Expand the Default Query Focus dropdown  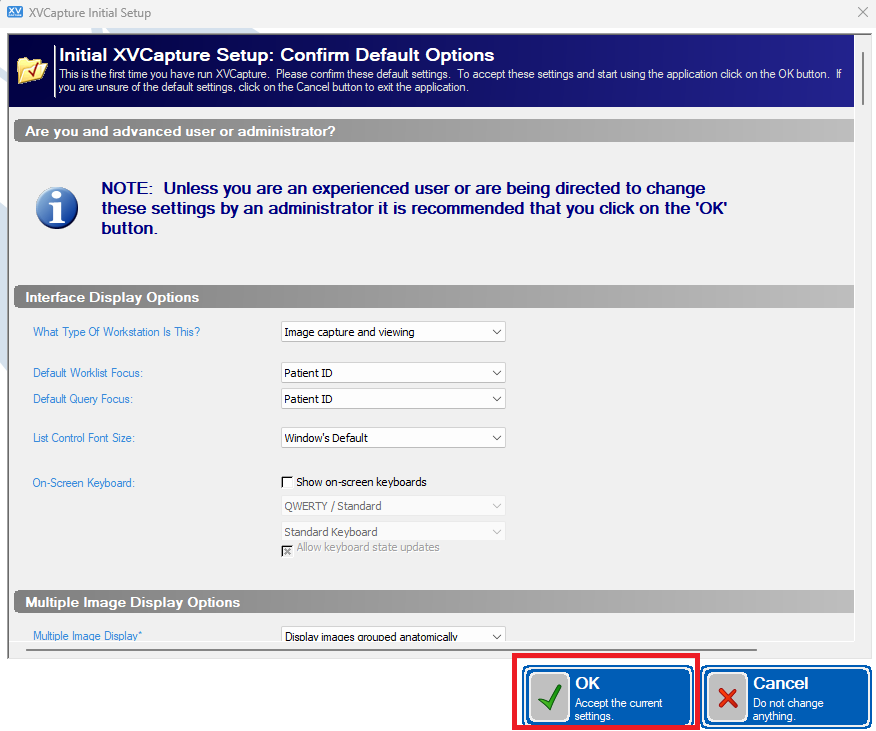click(x=393, y=399)
